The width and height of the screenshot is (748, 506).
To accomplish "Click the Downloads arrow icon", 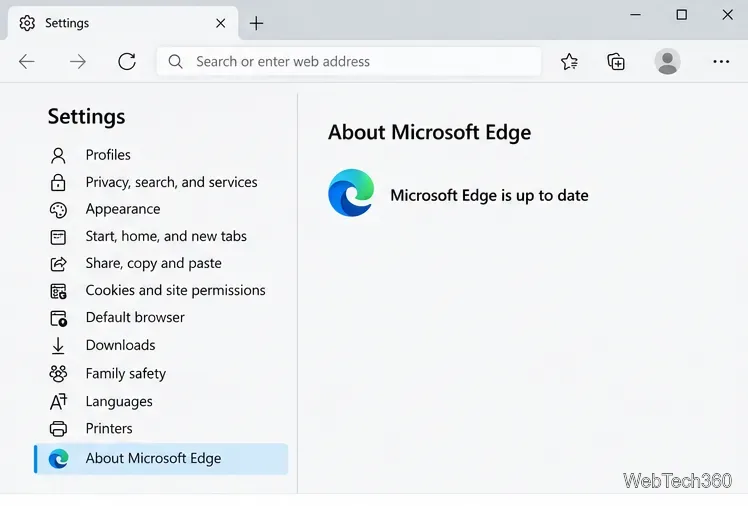I will [58, 346].
